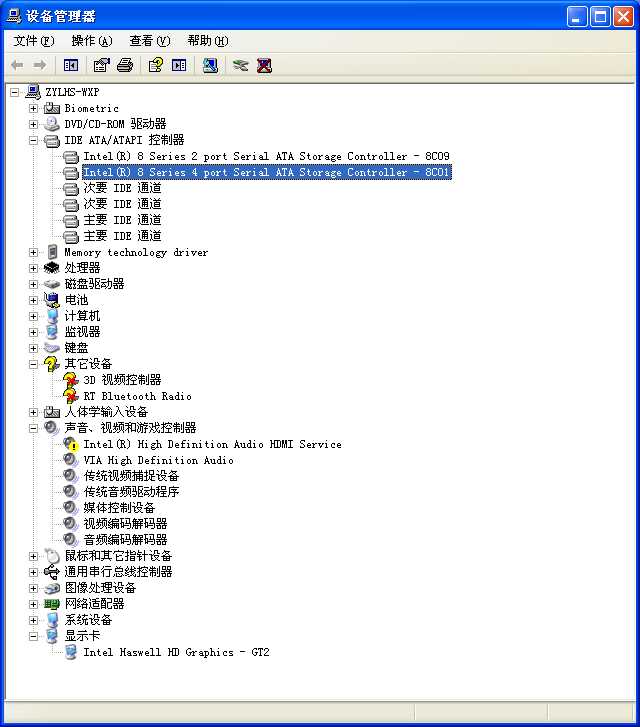The height and width of the screenshot is (727, 640).
Task: Select 传统音频驱动程序 entry
Action: click(x=131, y=492)
